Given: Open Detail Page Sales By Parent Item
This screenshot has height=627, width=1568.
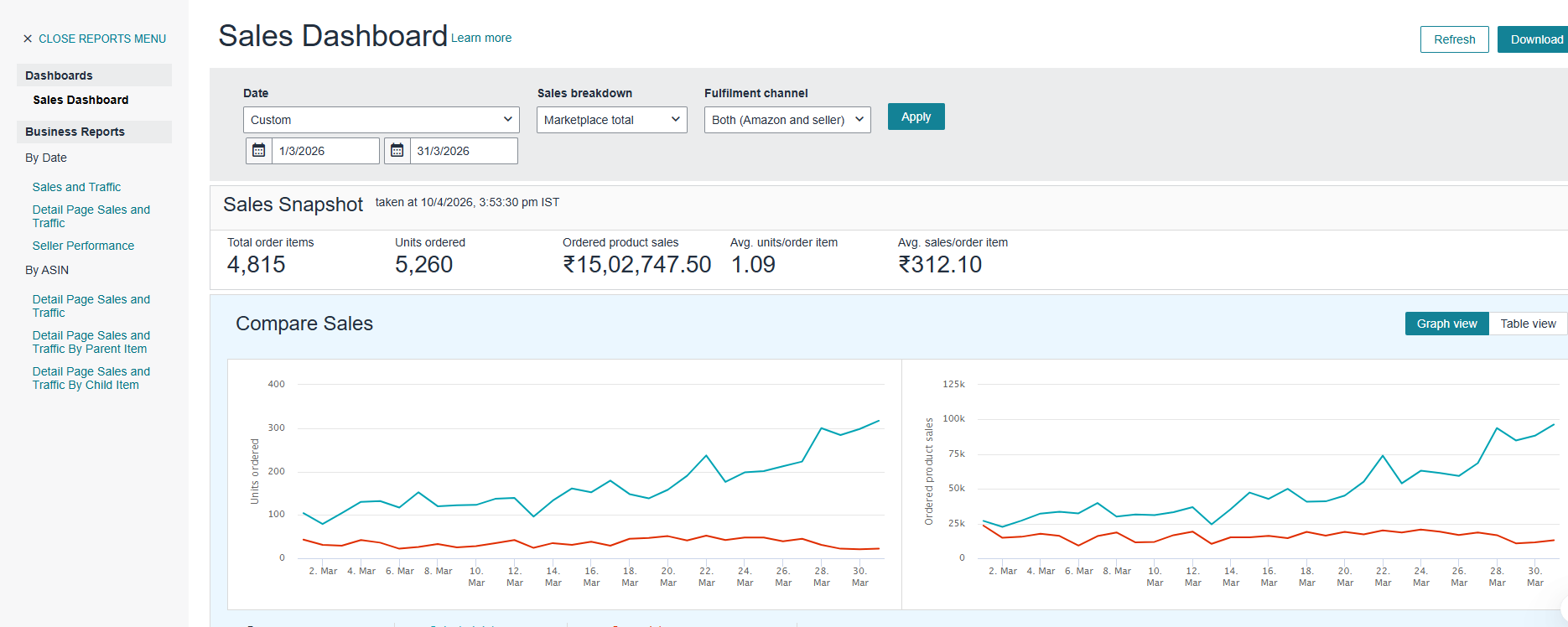Looking at the screenshot, I should pyautogui.click(x=91, y=342).
